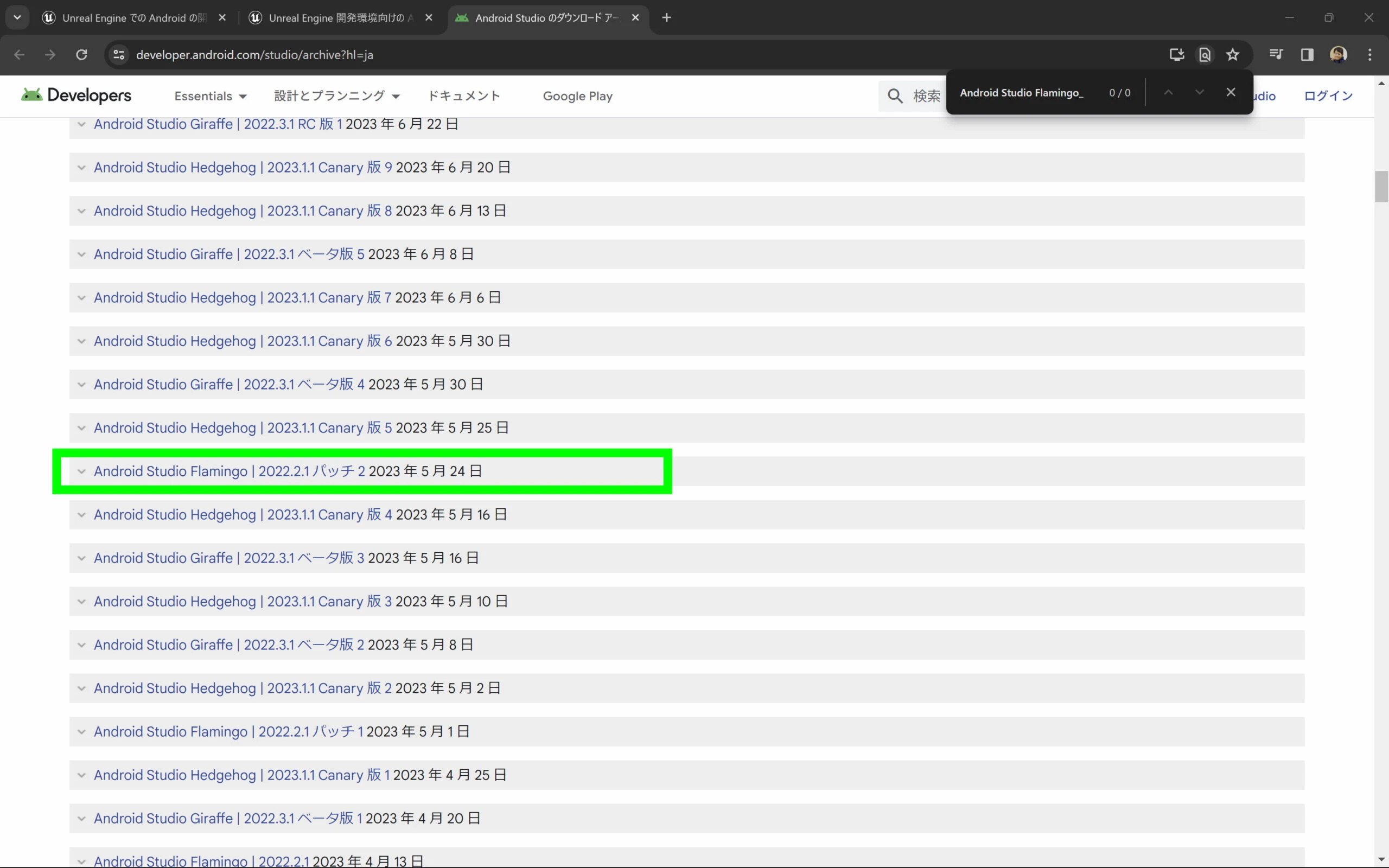This screenshot has width=1389, height=868.
Task: Open the Chrome side panel icon
Action: tap(1307, 55)
